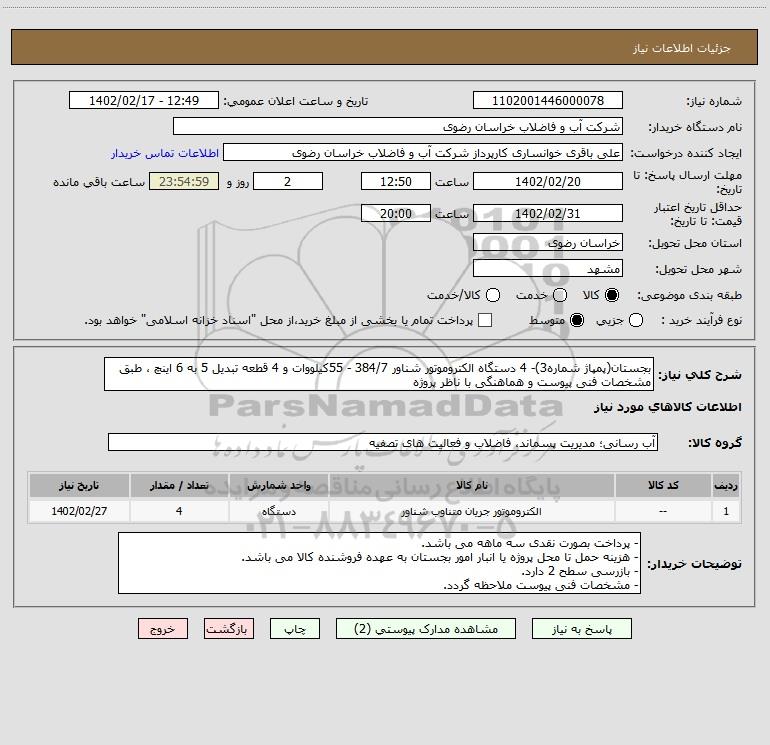Click the delivery city field مشهد
The image size is (770, 745).
click(x=548, y=269)
